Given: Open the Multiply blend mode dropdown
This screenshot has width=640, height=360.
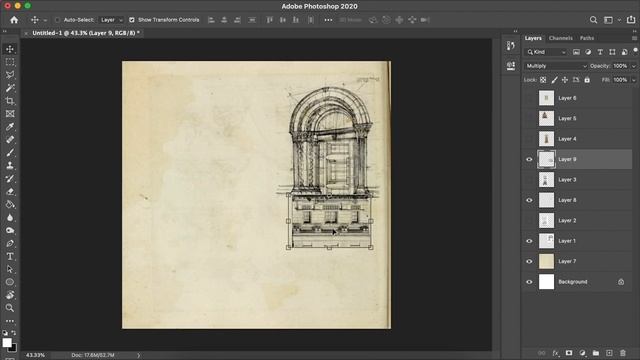Looking at the screenshot, I should pyautogui.click(x=556, y=66).
